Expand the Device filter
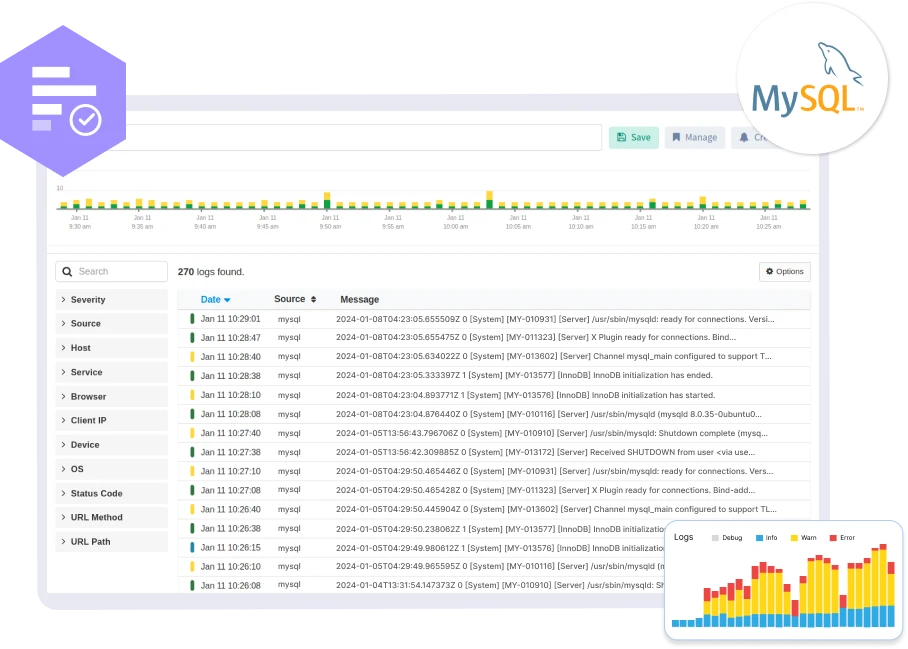The image size is (908, 649). click(x=111, y=445)
